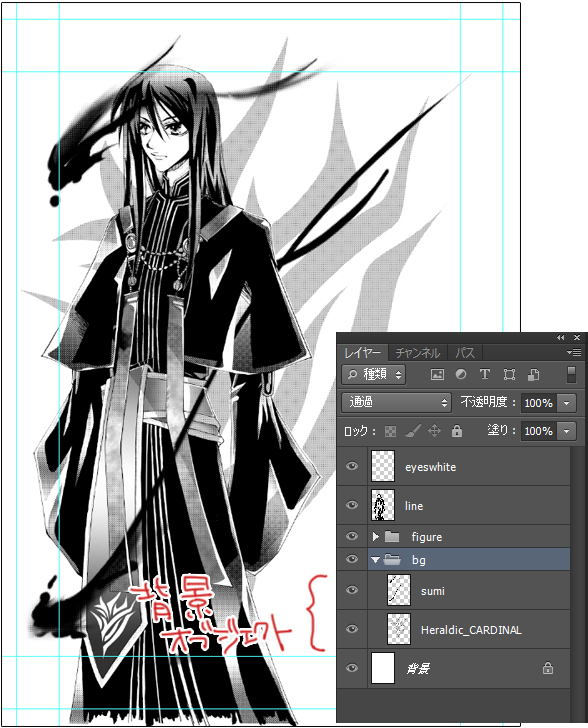Hide the bg group

(352, 559)
